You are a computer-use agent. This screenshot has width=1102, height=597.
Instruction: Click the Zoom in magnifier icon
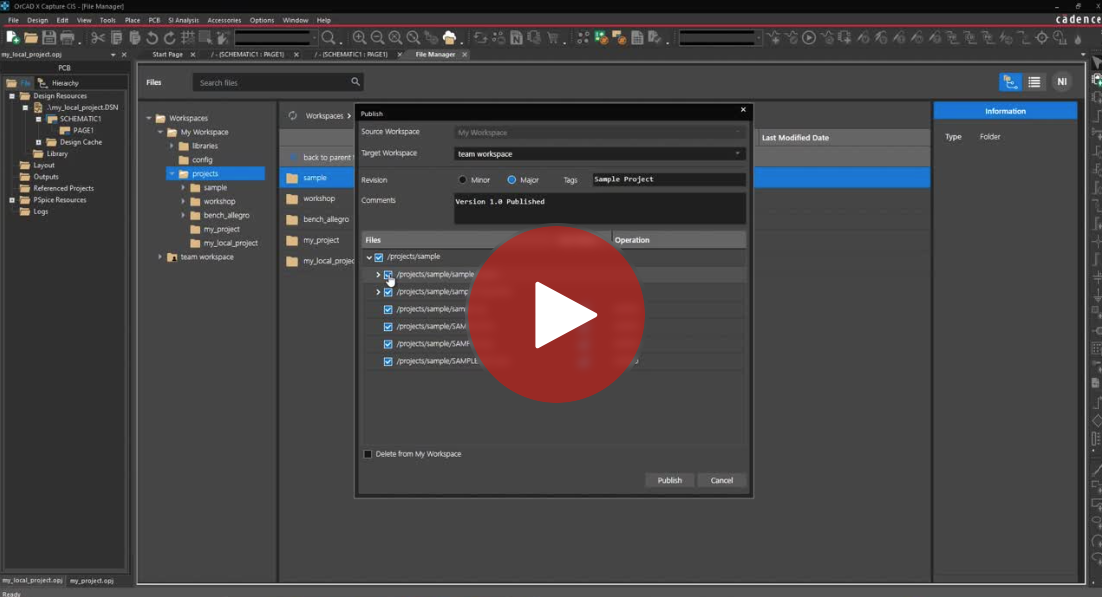tap(359, 38)
